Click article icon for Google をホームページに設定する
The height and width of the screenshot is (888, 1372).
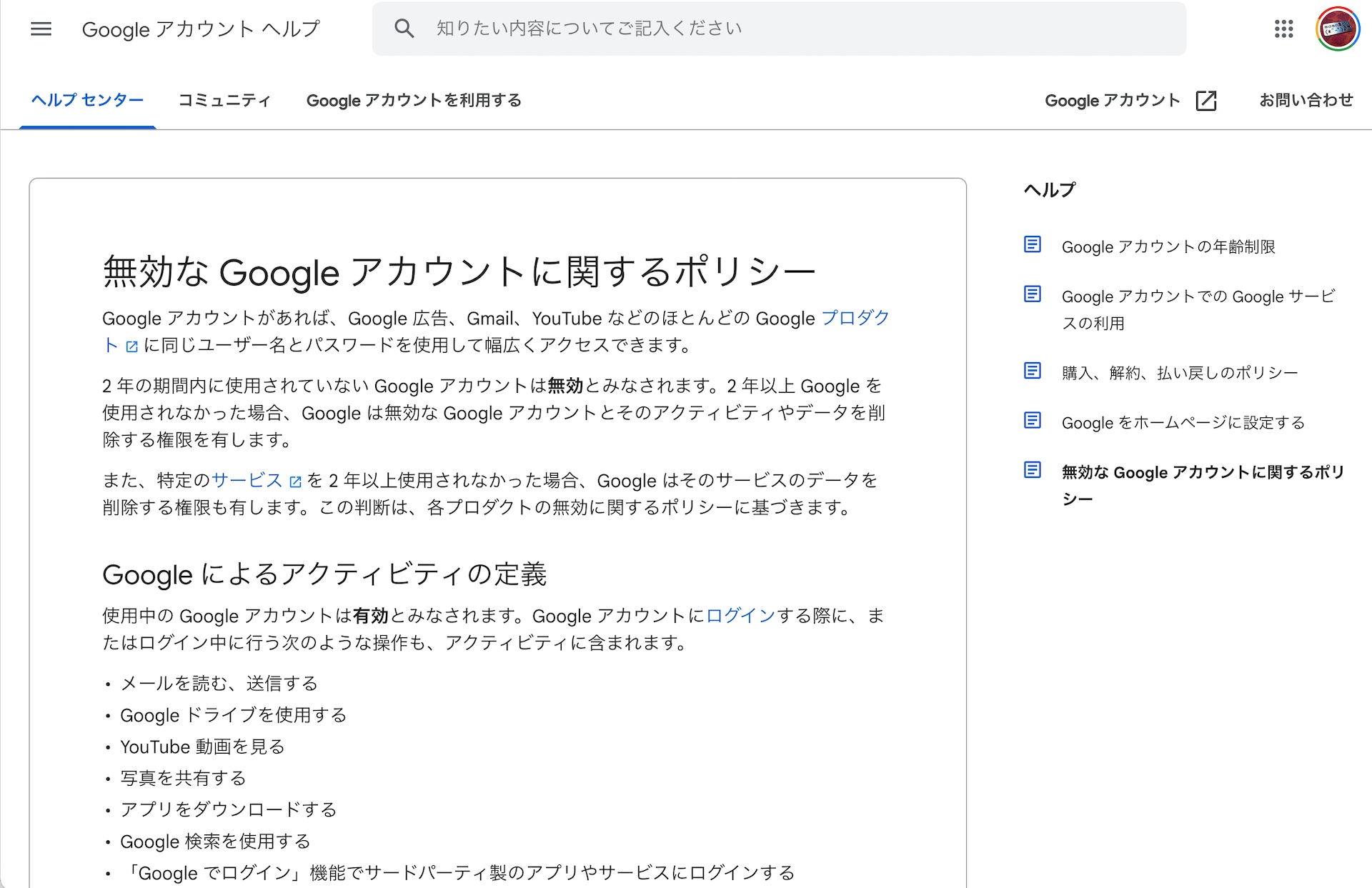click(x=1032, y=421)
